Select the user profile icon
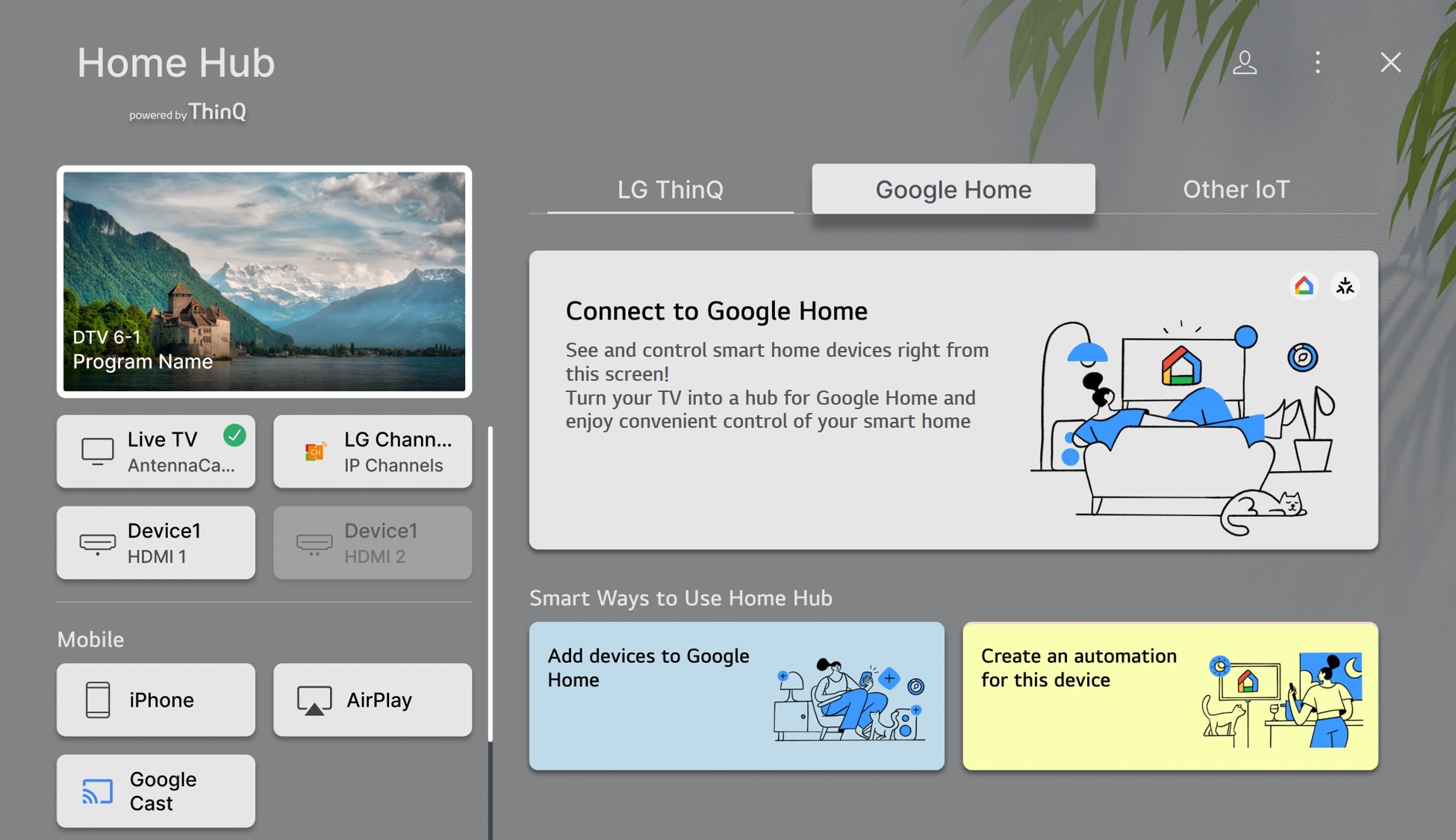The height and width of the screenshot is (840, 1456). 1245,62
